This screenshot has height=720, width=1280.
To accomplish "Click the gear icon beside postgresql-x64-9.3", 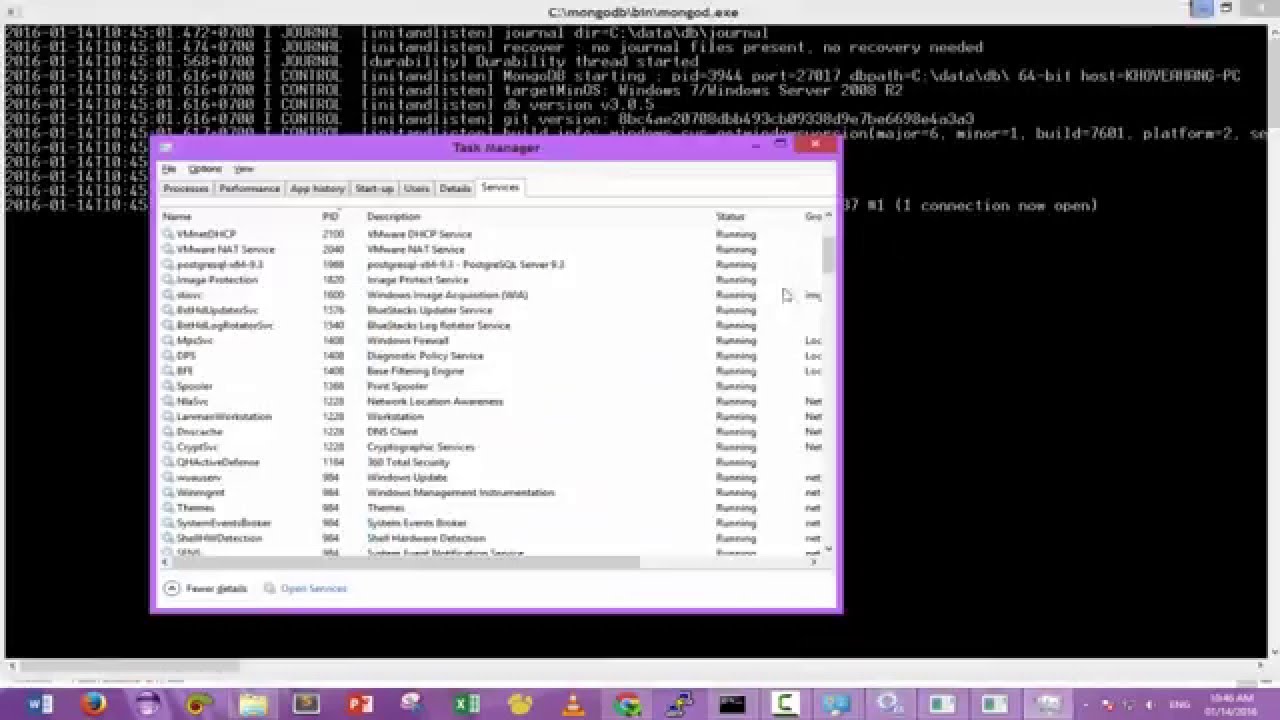I will click(x=168, y=265).
